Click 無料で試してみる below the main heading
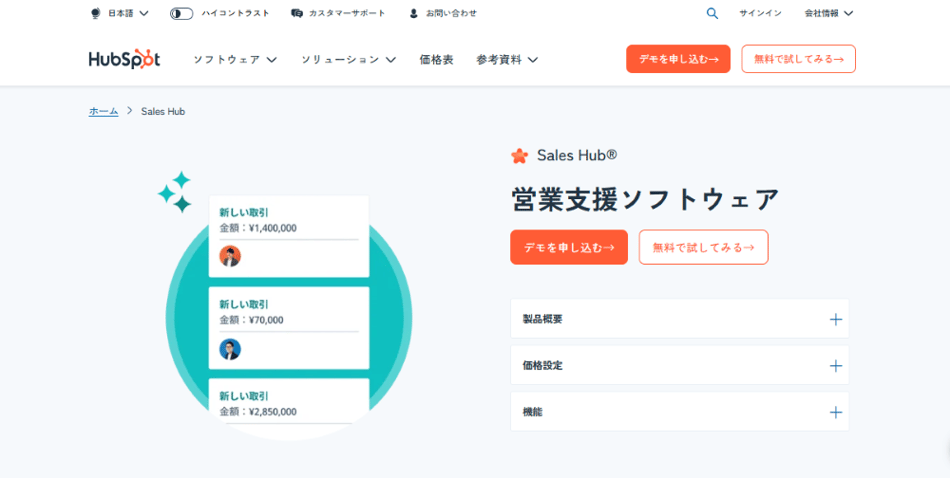 click(x=703, y=247)
